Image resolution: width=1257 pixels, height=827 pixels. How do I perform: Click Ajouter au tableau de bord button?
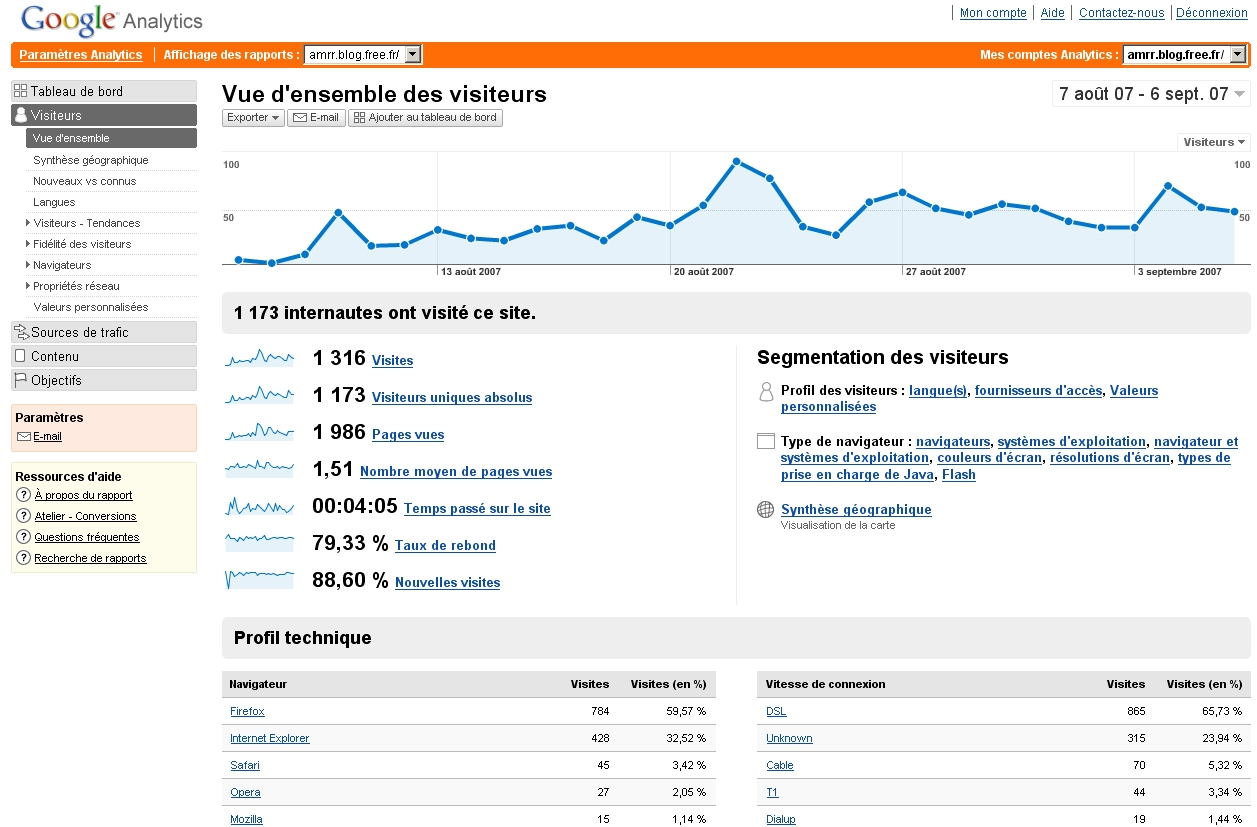click(x=425, y=118)
